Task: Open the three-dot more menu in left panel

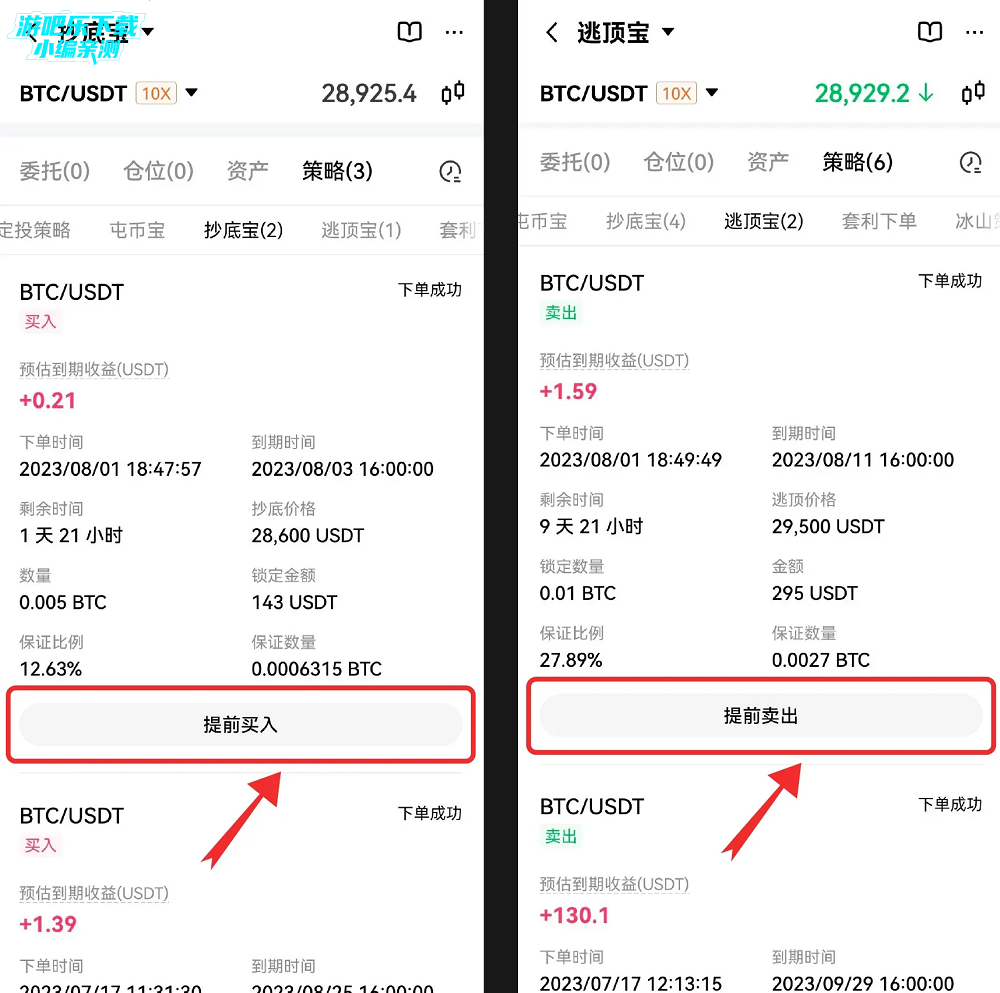Action: coord(454,32)
